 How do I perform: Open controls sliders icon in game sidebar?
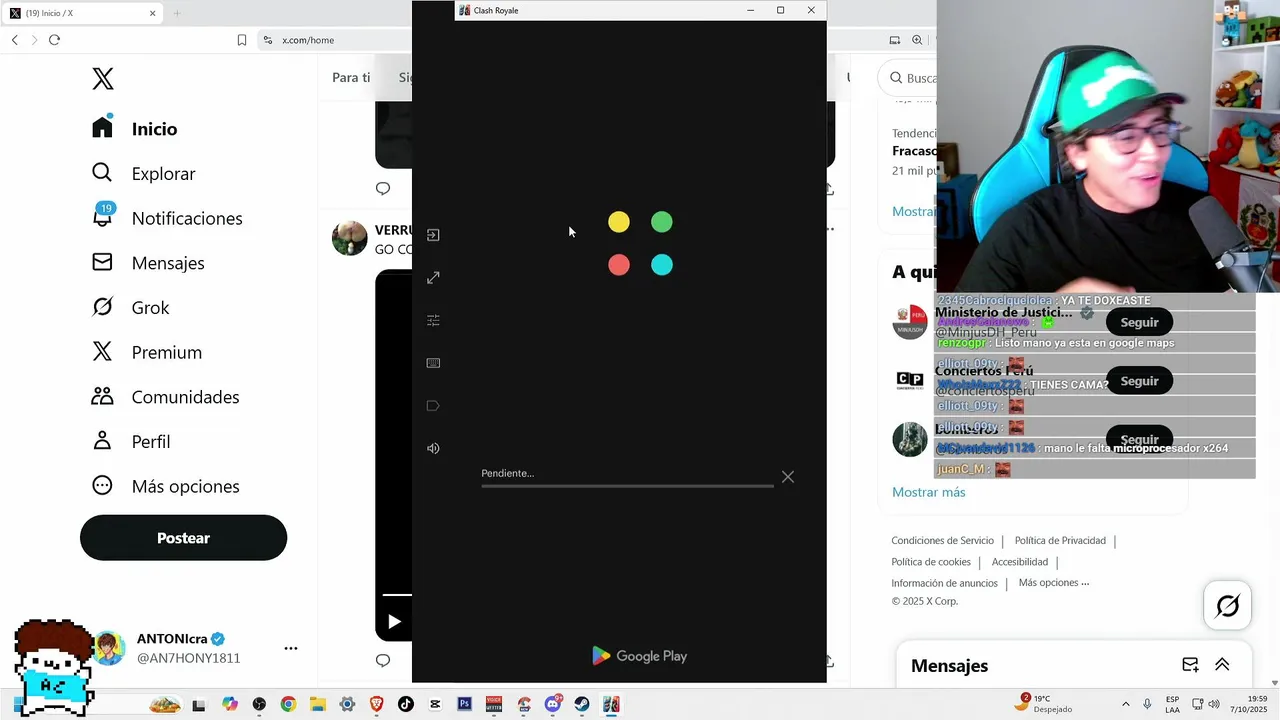pyautogui.click(x=433, y=320)
